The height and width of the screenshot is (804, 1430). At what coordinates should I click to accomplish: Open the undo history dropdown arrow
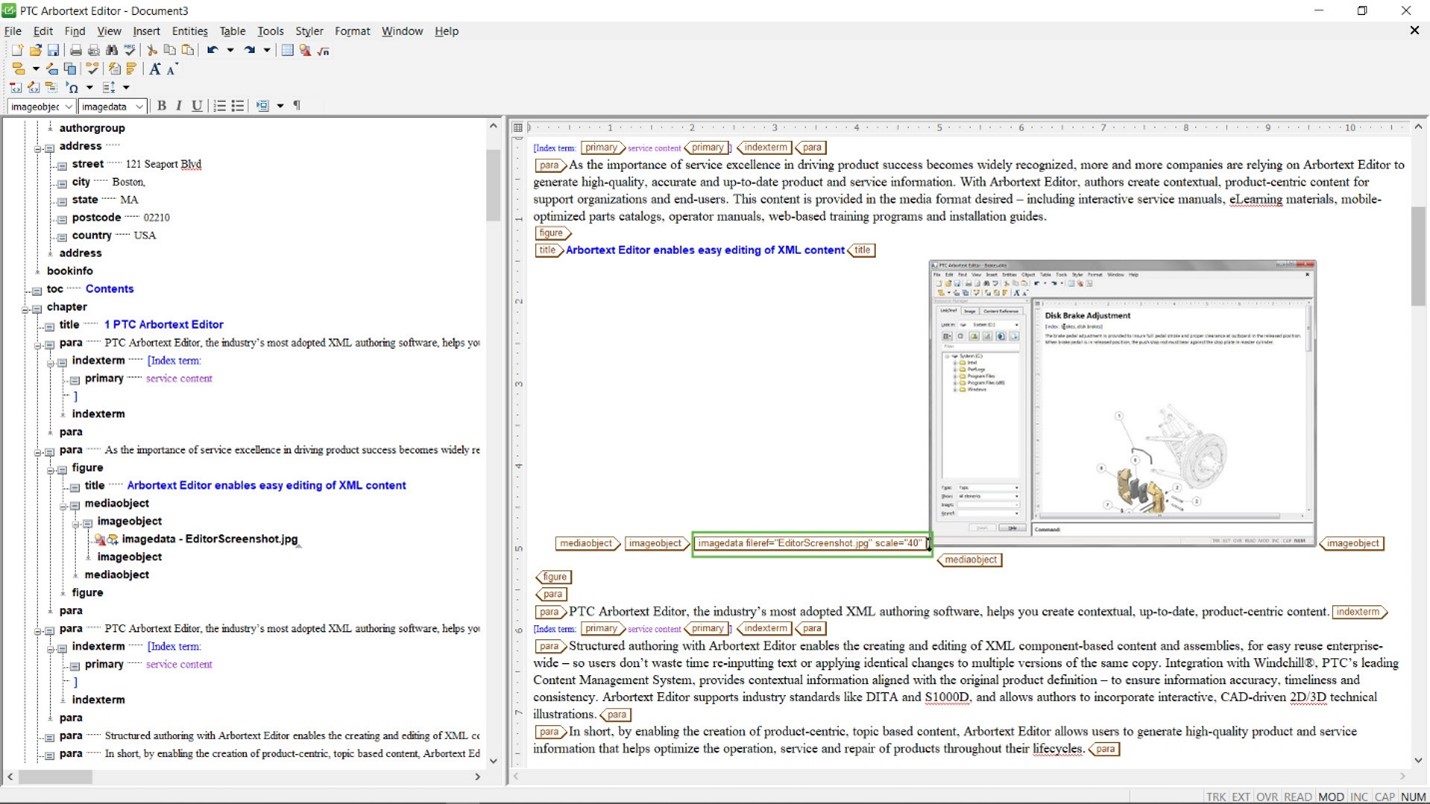pos(230,50)
